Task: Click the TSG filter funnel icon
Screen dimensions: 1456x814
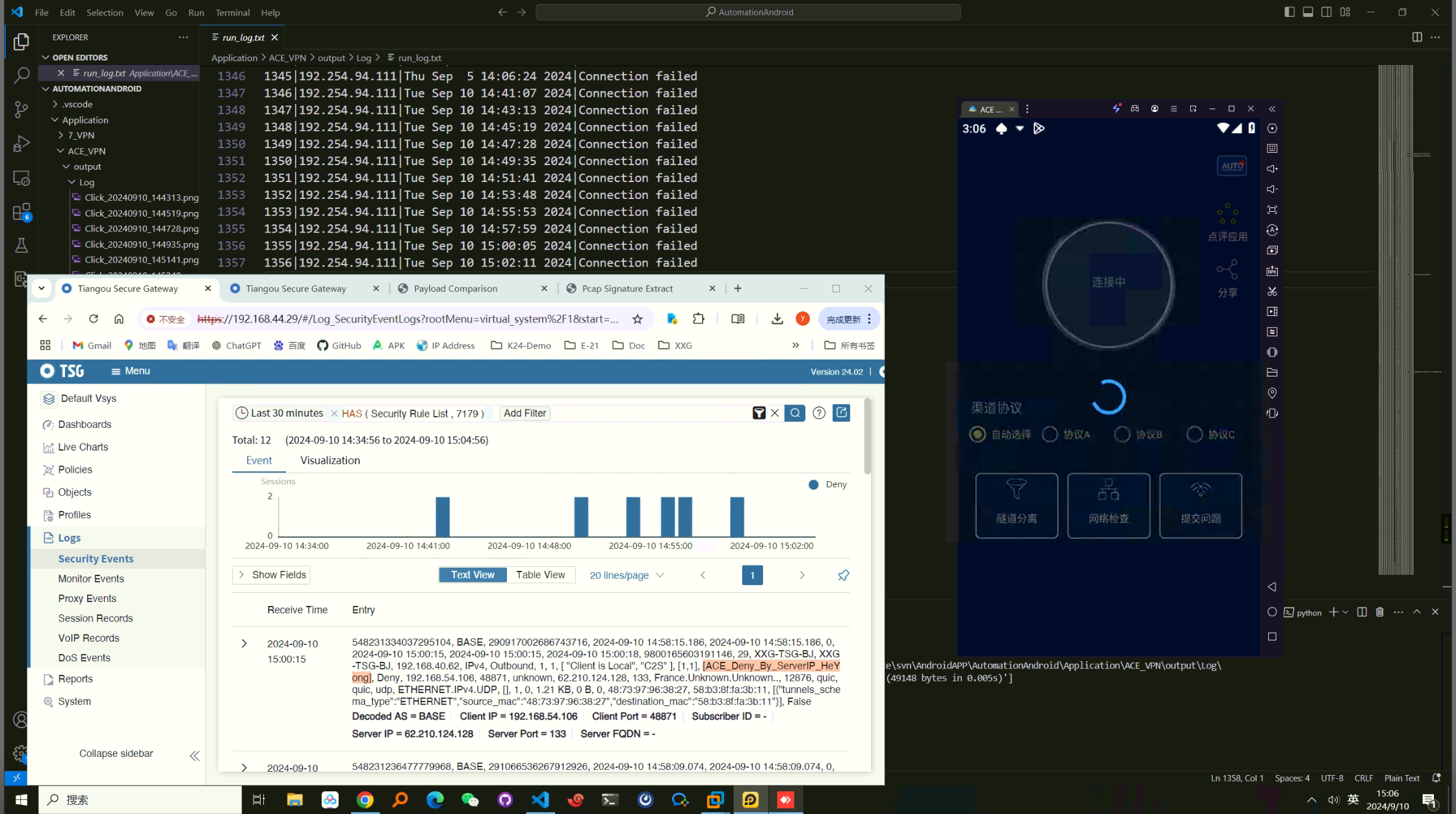Action: point(759,414)
